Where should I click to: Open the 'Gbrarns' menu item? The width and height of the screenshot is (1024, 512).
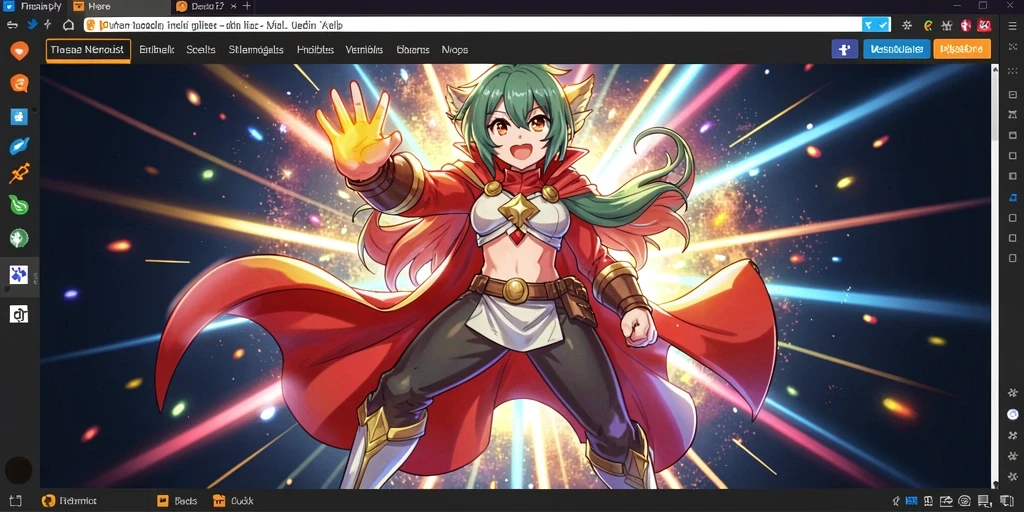(413, 50)
